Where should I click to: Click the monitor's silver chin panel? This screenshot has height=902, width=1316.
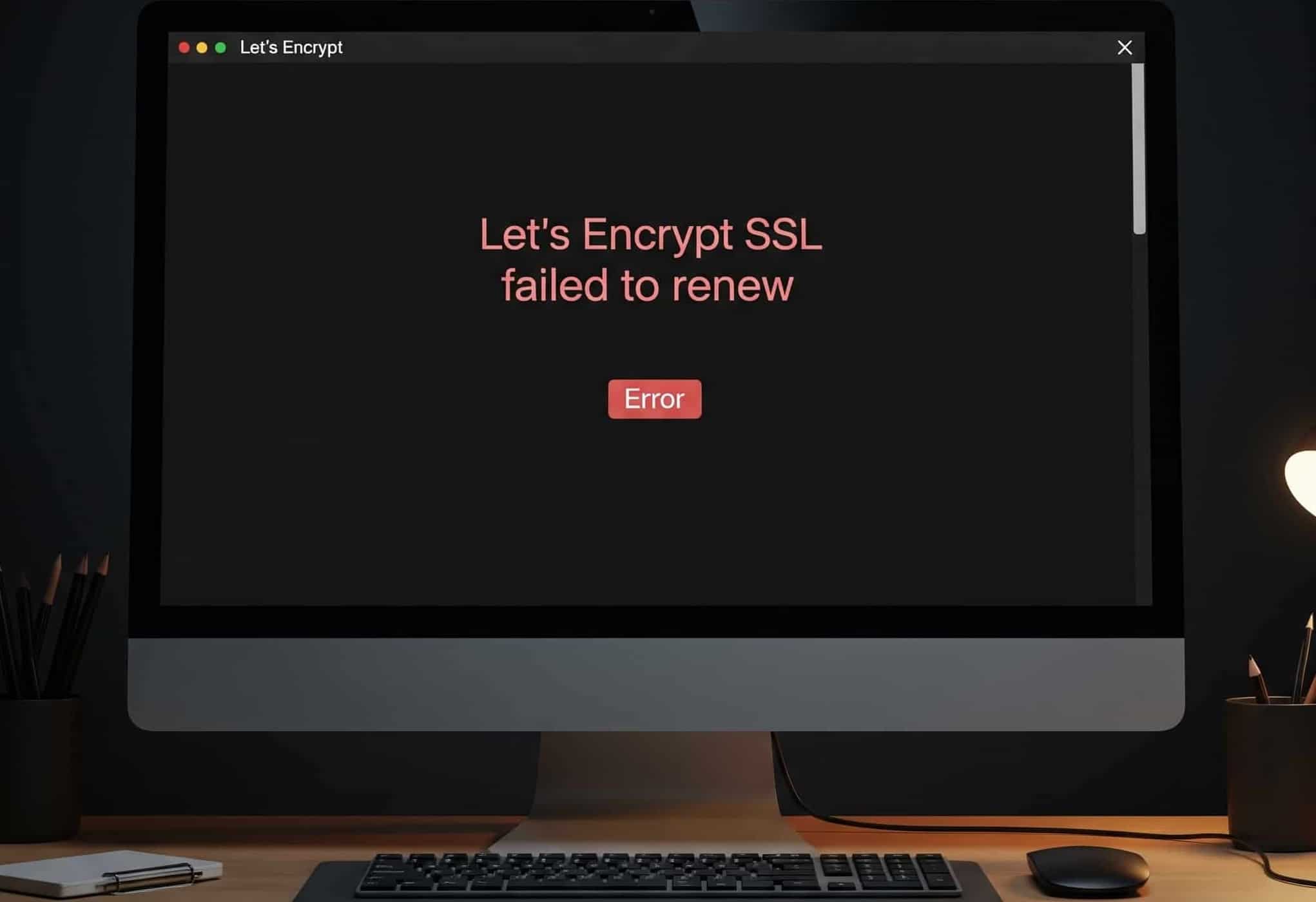pos(656,684)
